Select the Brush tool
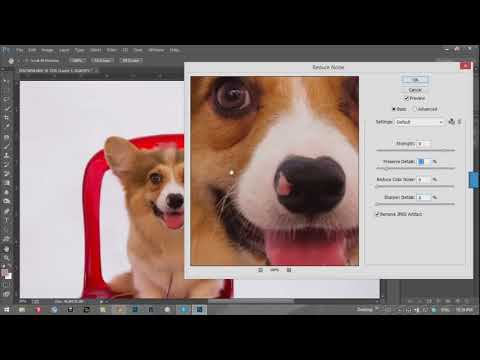480x360 pixels. click(x=6, y=146)
